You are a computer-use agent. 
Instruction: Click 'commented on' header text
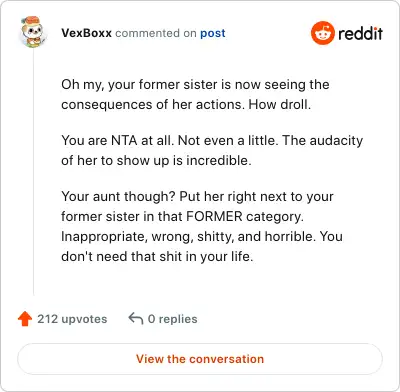156,33
